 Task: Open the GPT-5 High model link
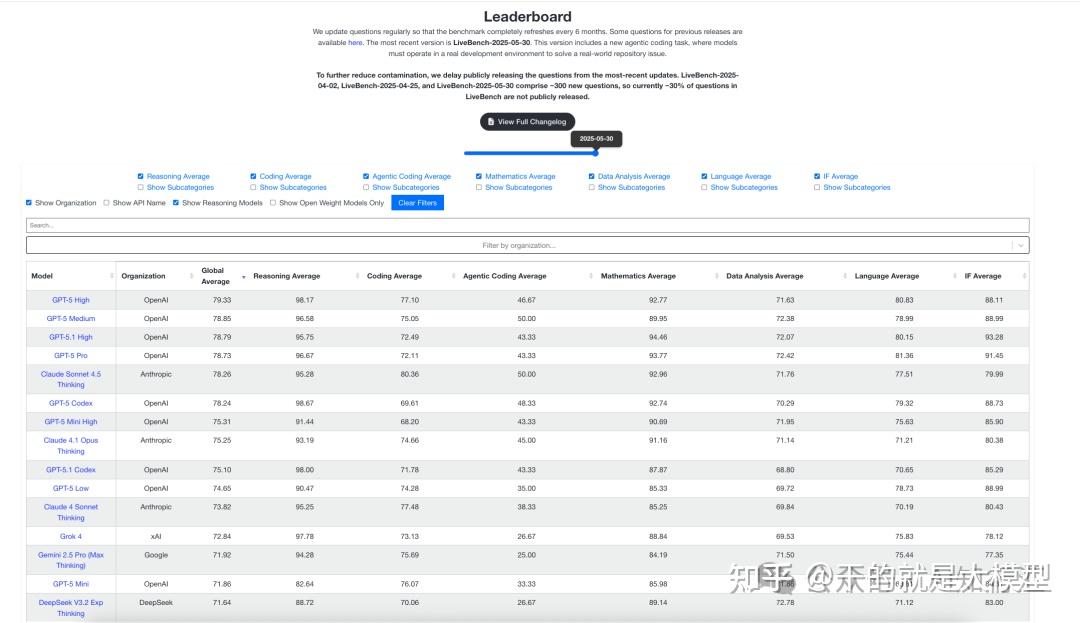pyautogui.click(x=69, y=299)
